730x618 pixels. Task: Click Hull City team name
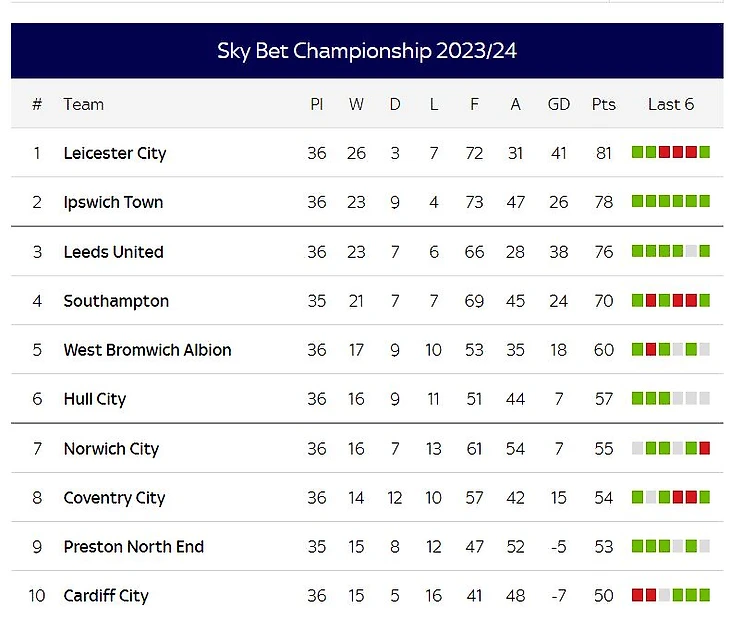pos(94,399)
